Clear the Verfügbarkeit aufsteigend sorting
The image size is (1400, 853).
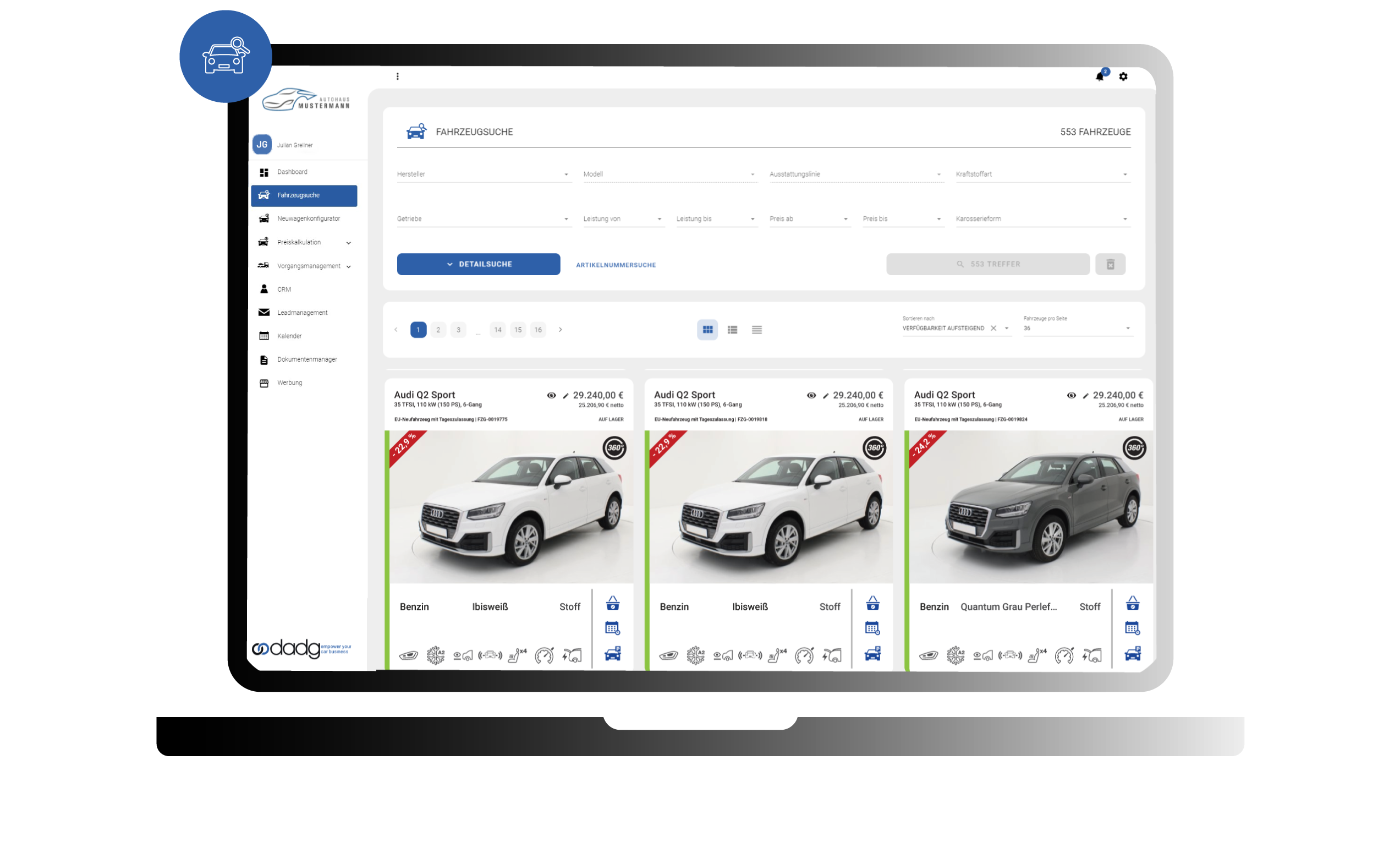993,328
